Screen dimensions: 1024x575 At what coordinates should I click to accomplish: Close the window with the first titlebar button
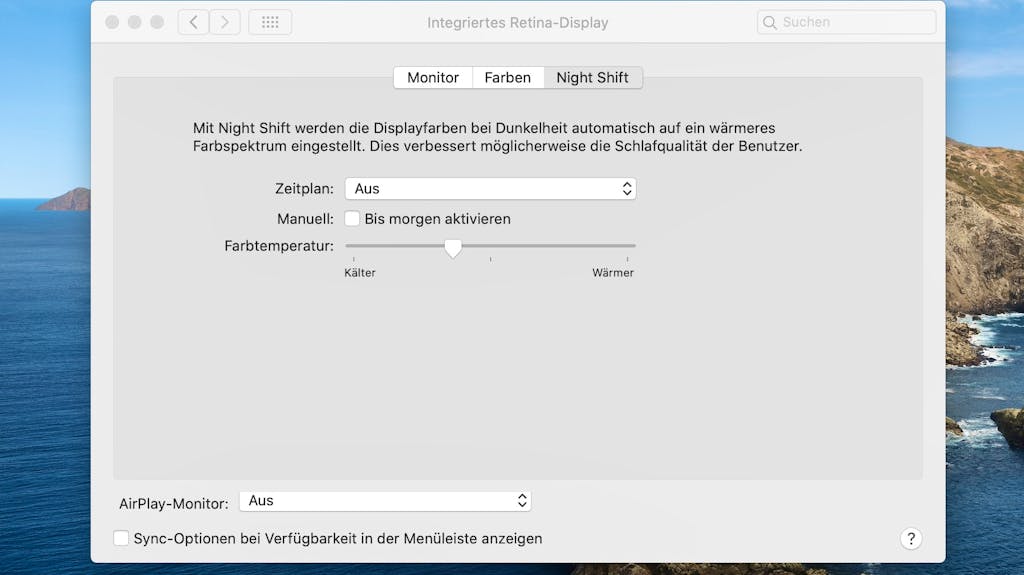tap(112, 22)
